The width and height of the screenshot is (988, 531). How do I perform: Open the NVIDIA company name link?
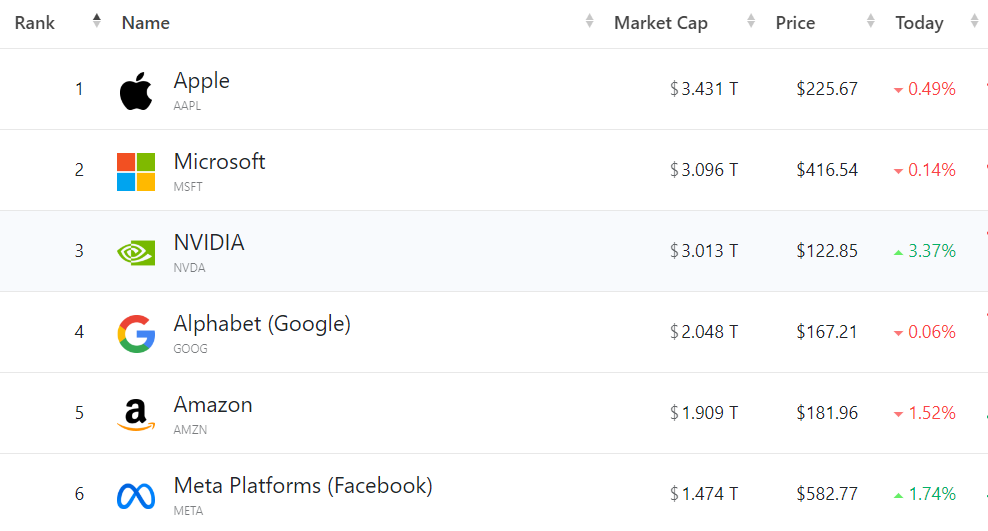(x=208, y=243)
